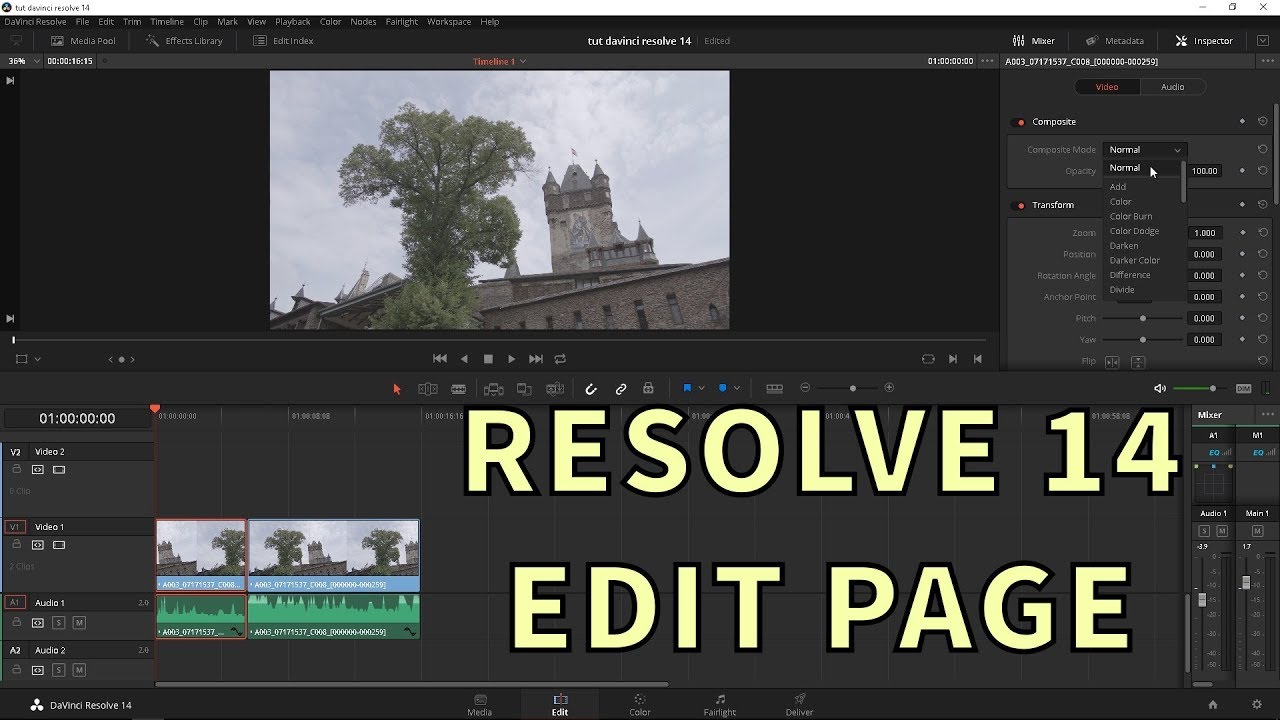The height and width of the screenshot is (720, 1280).
Task: Play the timeline in reverse
Action: click(x=464, y=358)
